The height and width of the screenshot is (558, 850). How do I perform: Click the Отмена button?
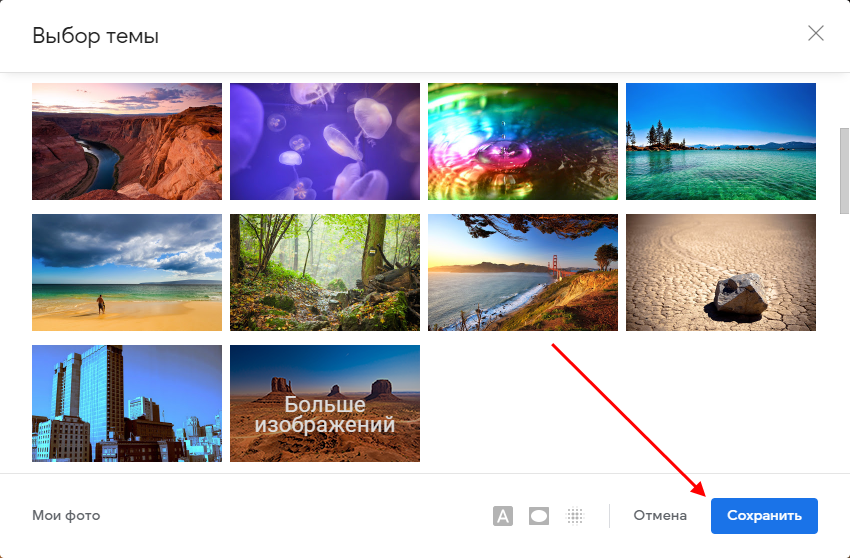[660, 516]
